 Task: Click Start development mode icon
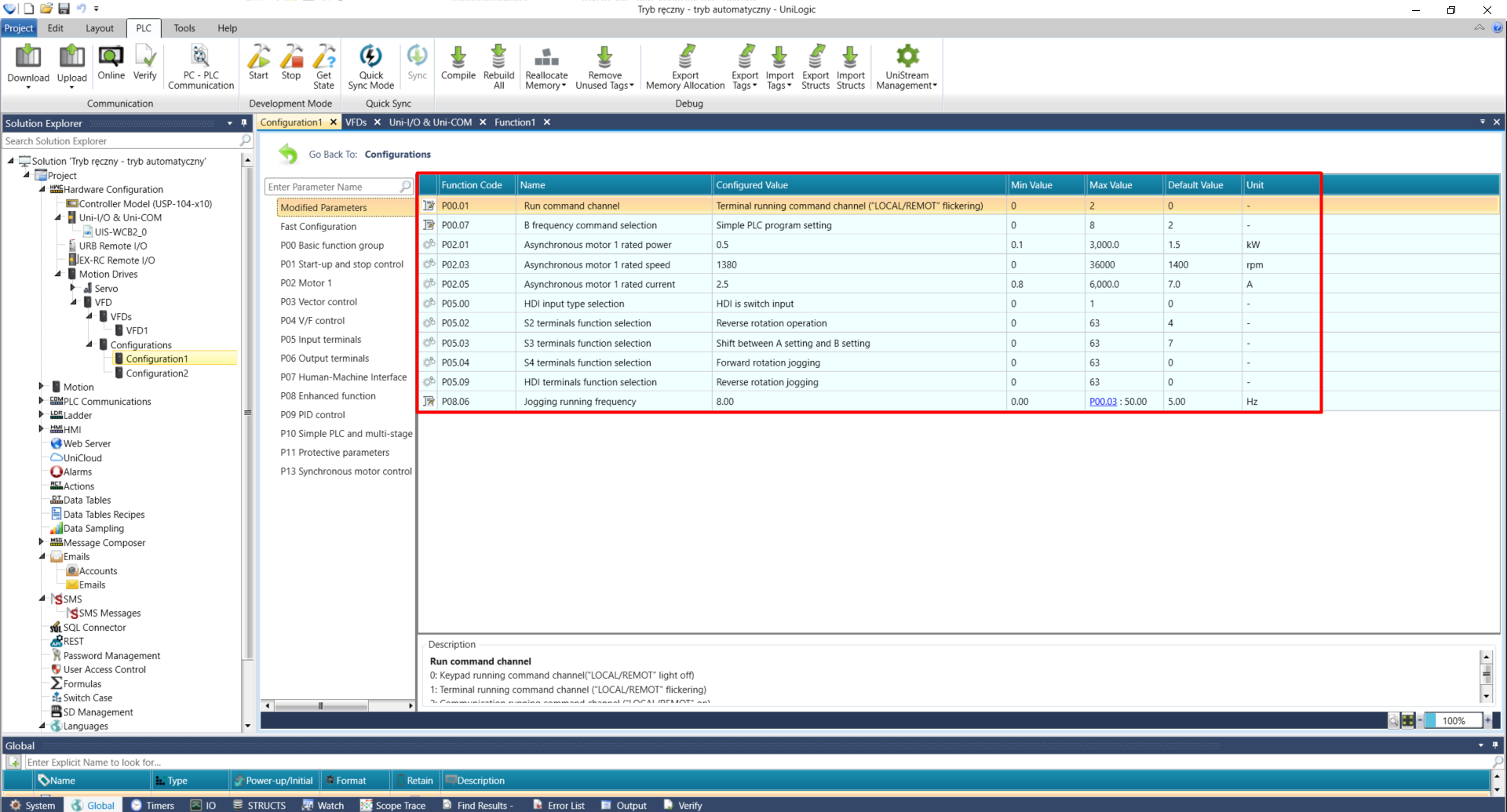coord(258,63)
